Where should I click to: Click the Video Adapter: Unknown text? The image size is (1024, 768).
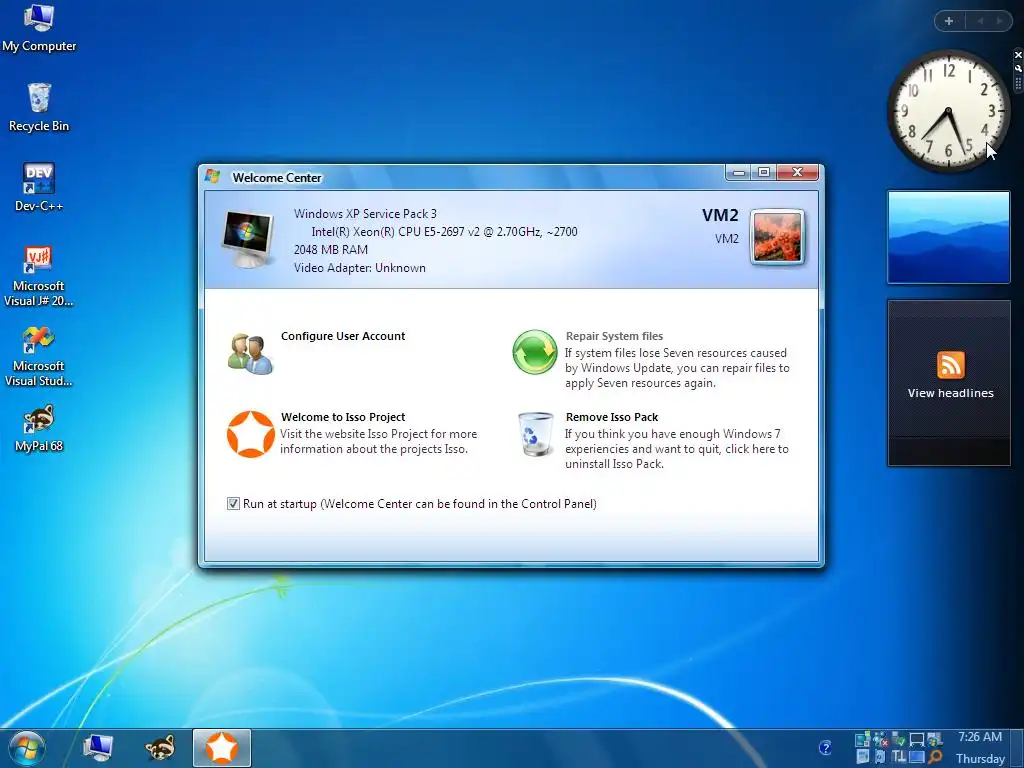(x=359, y=268)
